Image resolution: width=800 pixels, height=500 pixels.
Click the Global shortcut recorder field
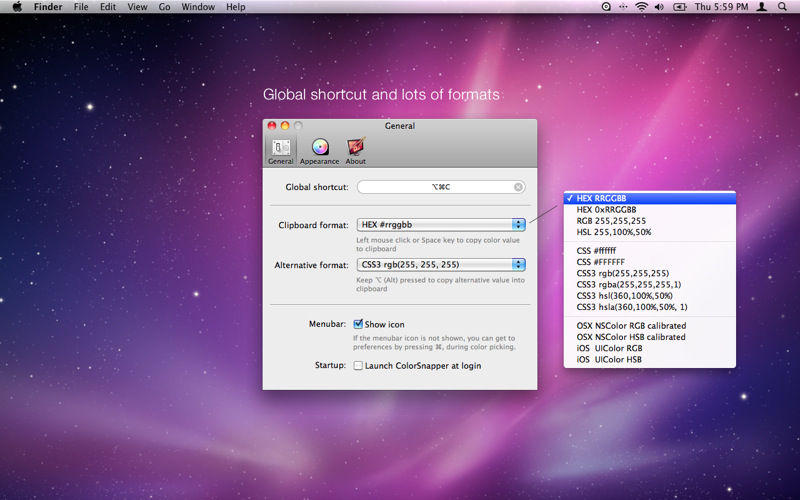click(x=441, y=187)
